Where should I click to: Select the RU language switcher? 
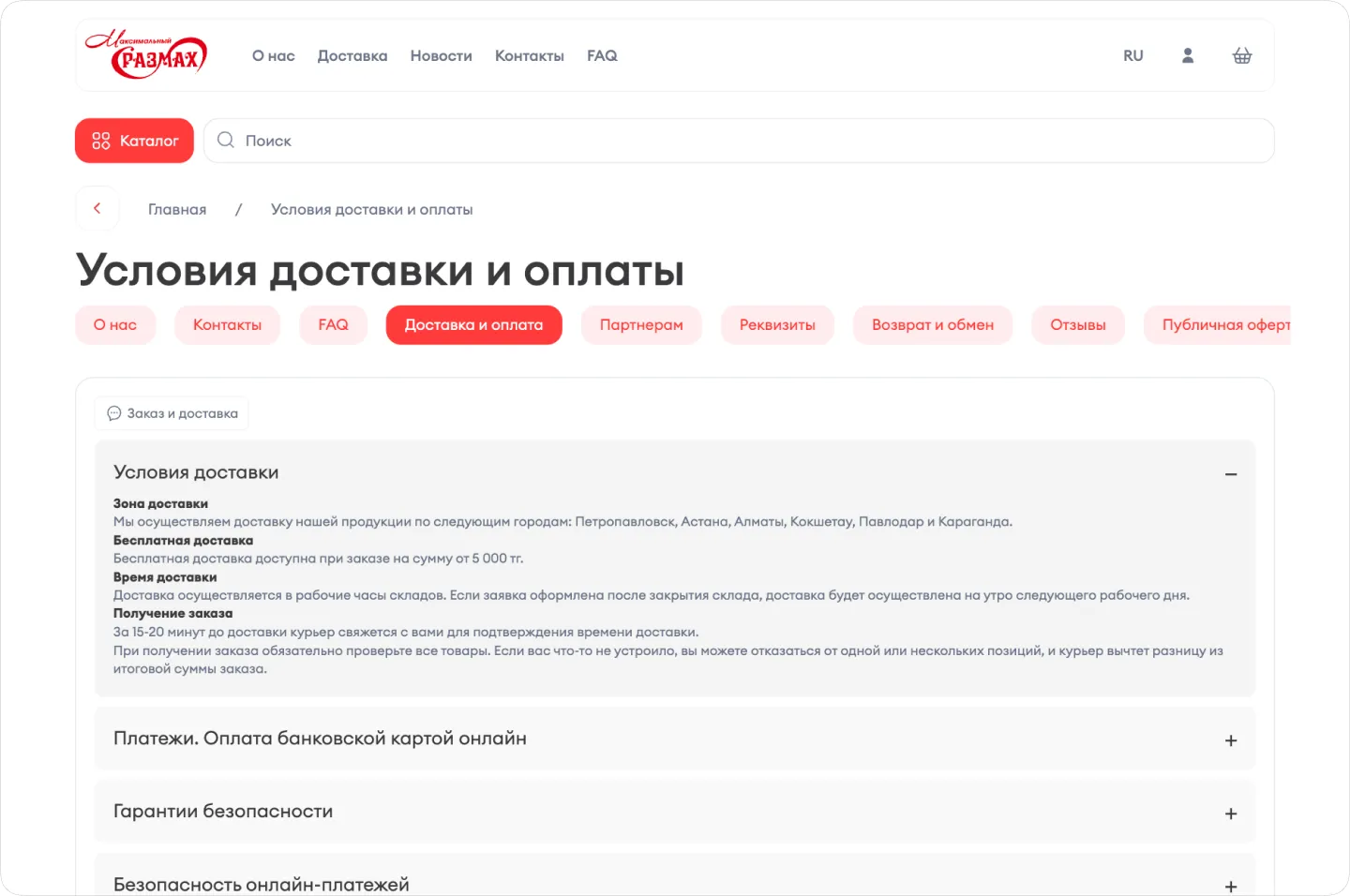[x=1132, y=55]
